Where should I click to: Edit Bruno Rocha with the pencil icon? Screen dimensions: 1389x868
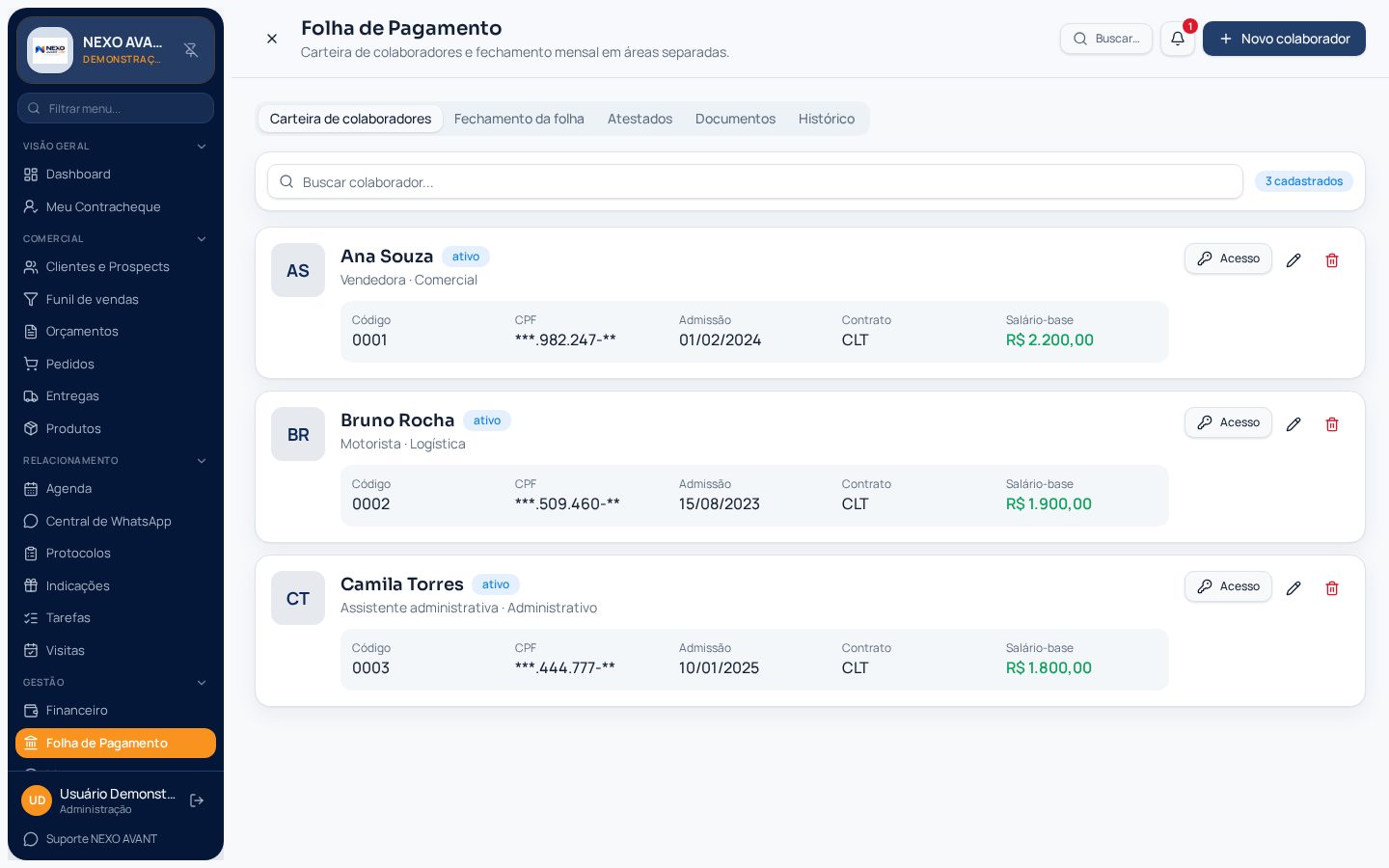click(1294, 424)
